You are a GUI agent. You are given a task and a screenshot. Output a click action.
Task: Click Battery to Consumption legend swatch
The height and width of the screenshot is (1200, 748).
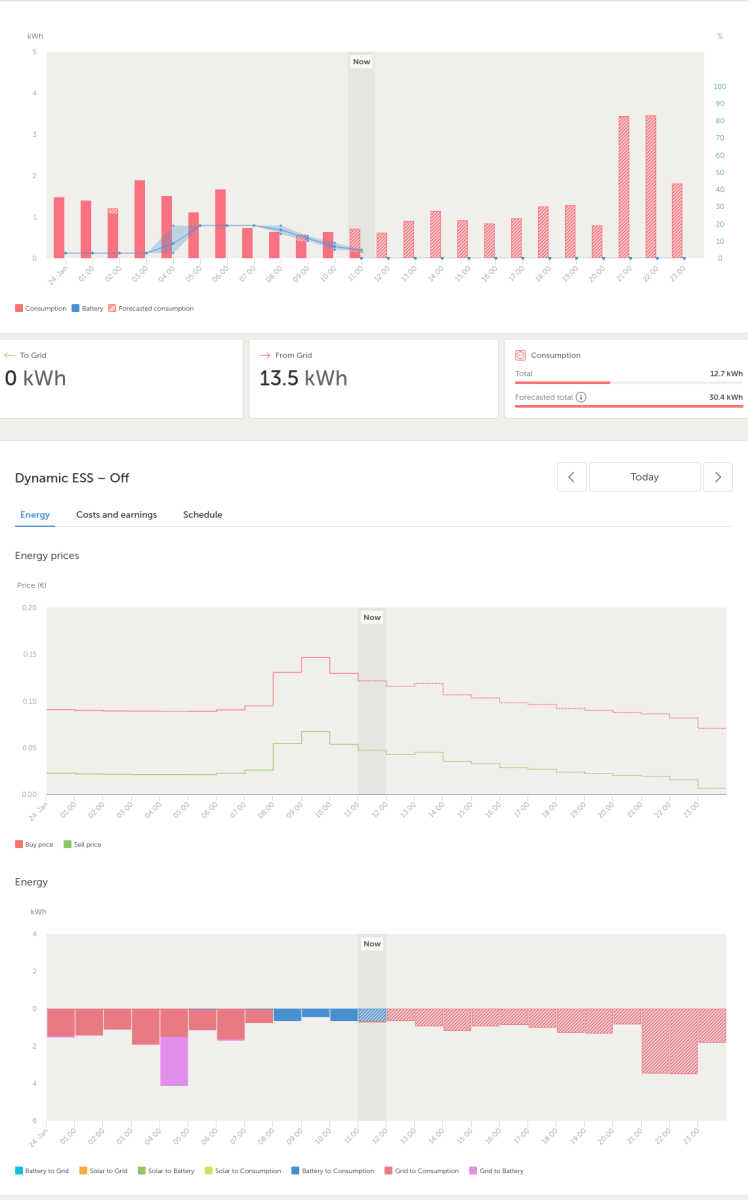click(x=295, y=1170)
